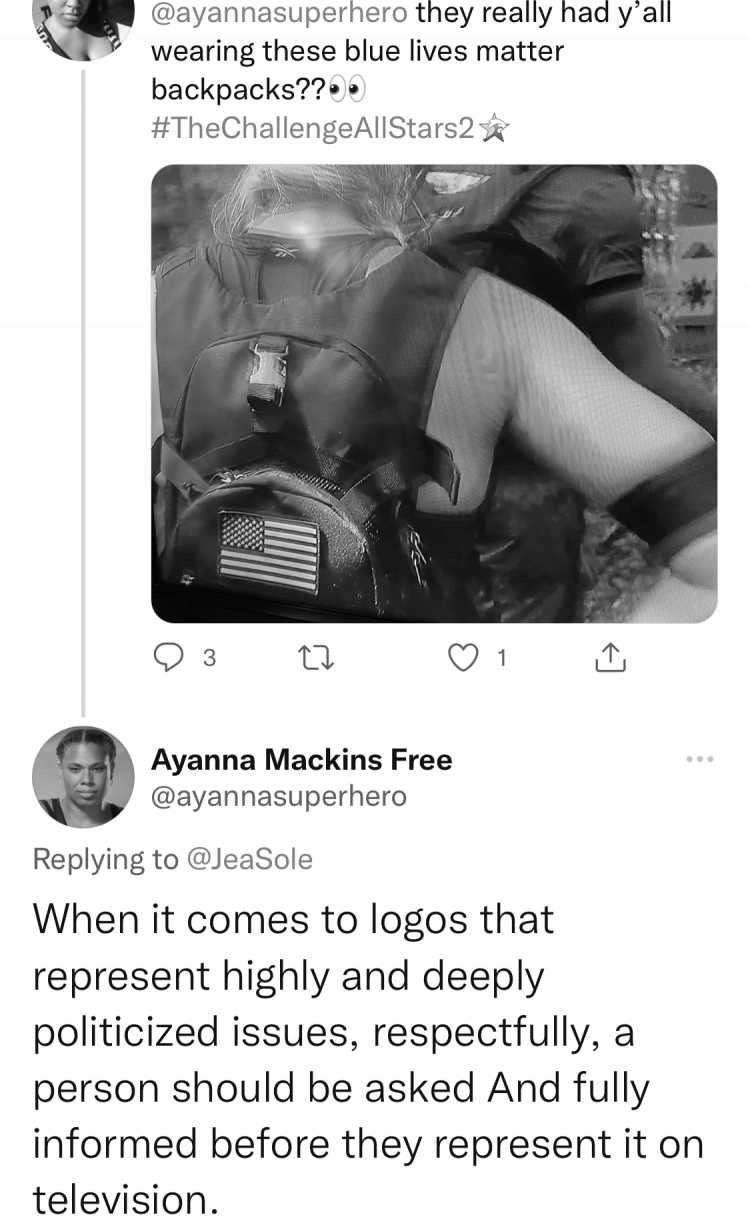
Task: Select the Ayanna Mackins Free display name
Action: (301, 760)
